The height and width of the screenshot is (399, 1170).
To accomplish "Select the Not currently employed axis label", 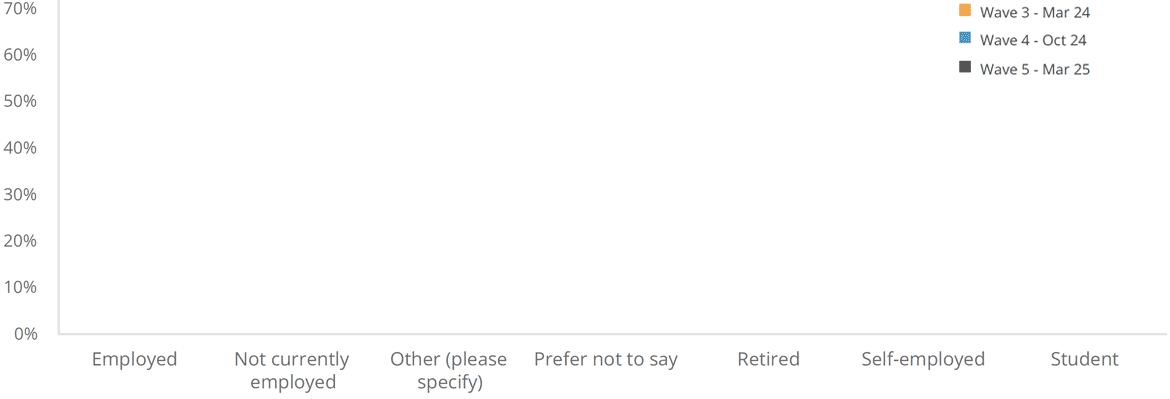I will click(x=292, y=371).
